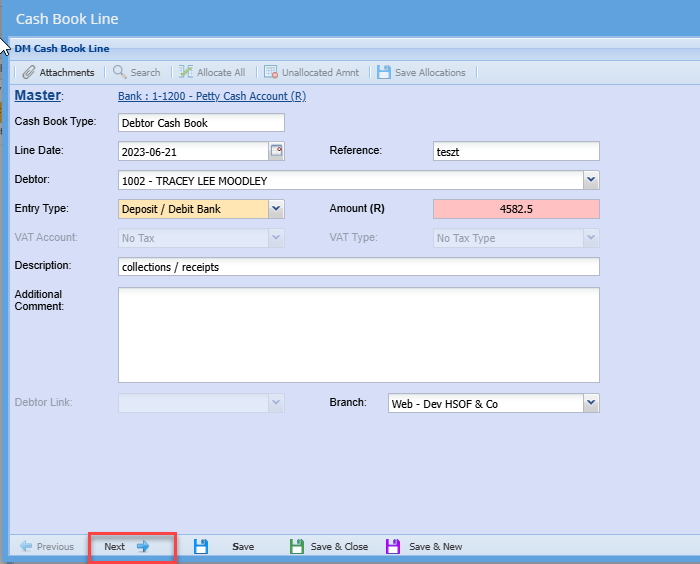Expand the Debtor dropdown list

pos(591,180)
